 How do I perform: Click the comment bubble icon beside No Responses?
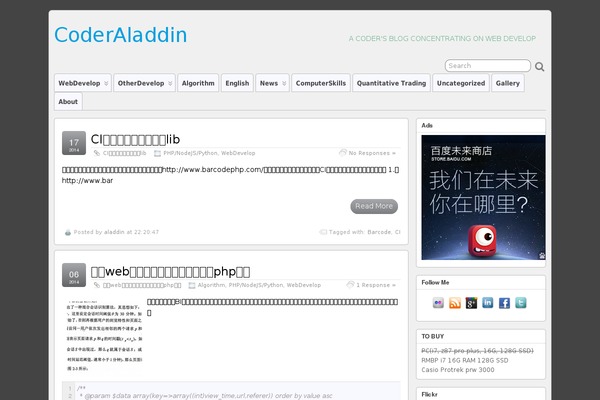point(342,153)
